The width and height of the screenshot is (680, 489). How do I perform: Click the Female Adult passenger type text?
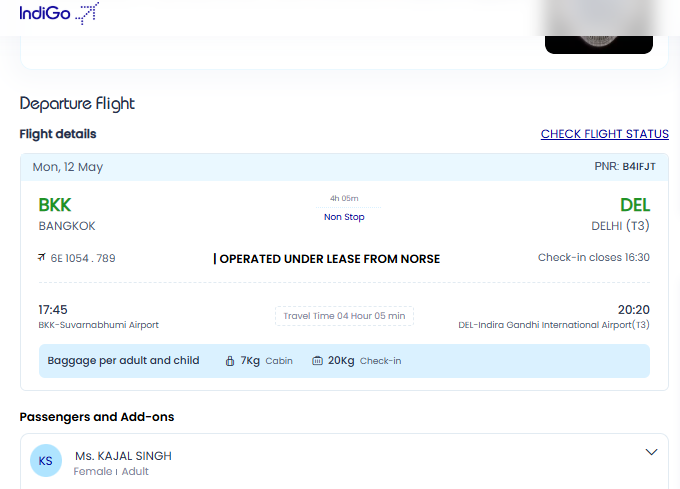(111, 472)
